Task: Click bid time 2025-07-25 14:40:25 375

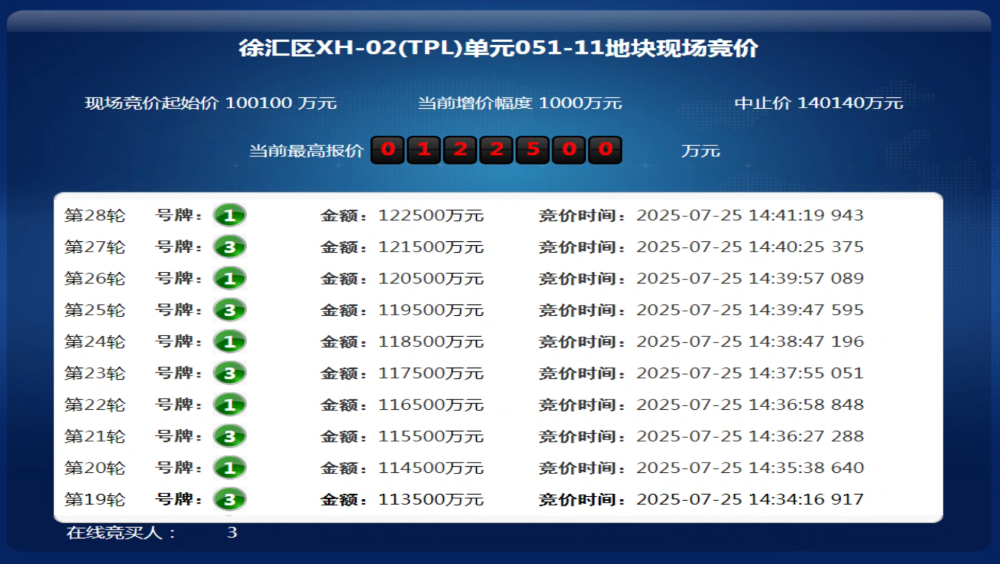Action: point(750,247)
